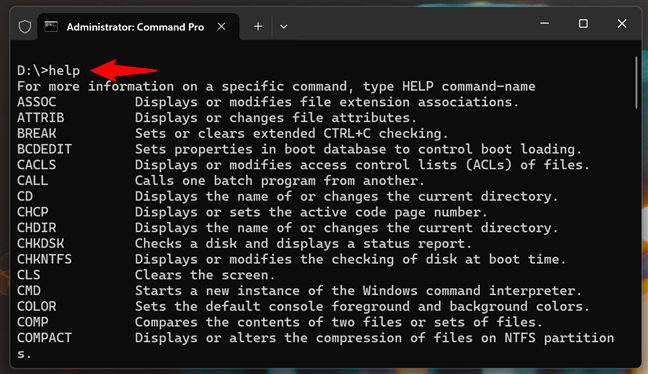Minimize the terminal window
Screen dimensions: 648x374
(x=545, y=24)
